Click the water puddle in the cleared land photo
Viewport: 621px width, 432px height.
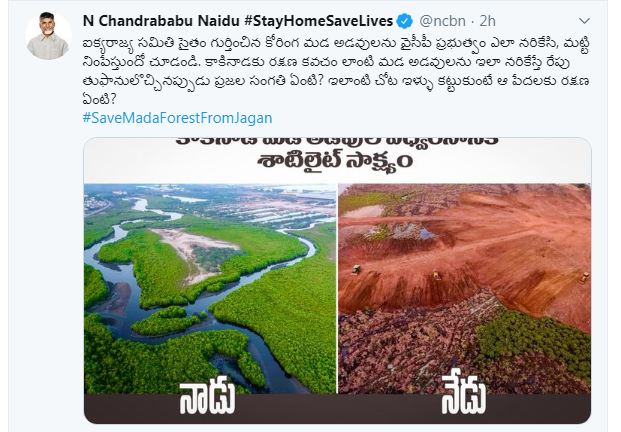(x=412, y=232)
